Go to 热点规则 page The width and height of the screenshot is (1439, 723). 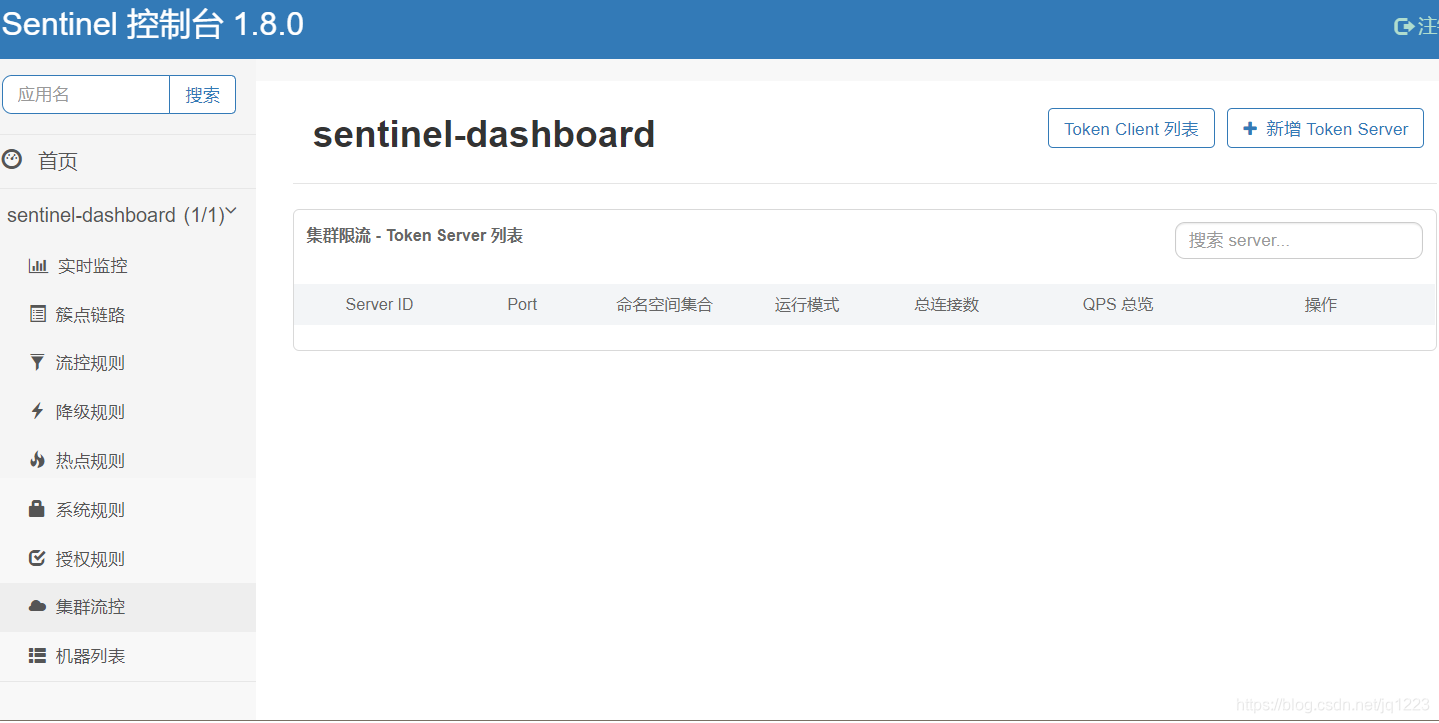(x=128, y=461)
